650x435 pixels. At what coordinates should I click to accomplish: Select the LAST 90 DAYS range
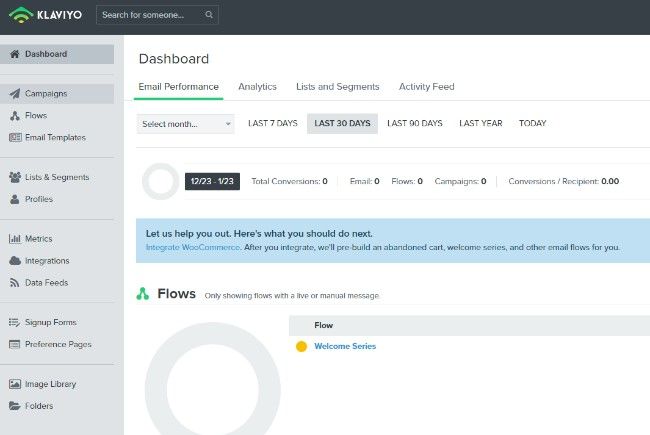[414, 124]
